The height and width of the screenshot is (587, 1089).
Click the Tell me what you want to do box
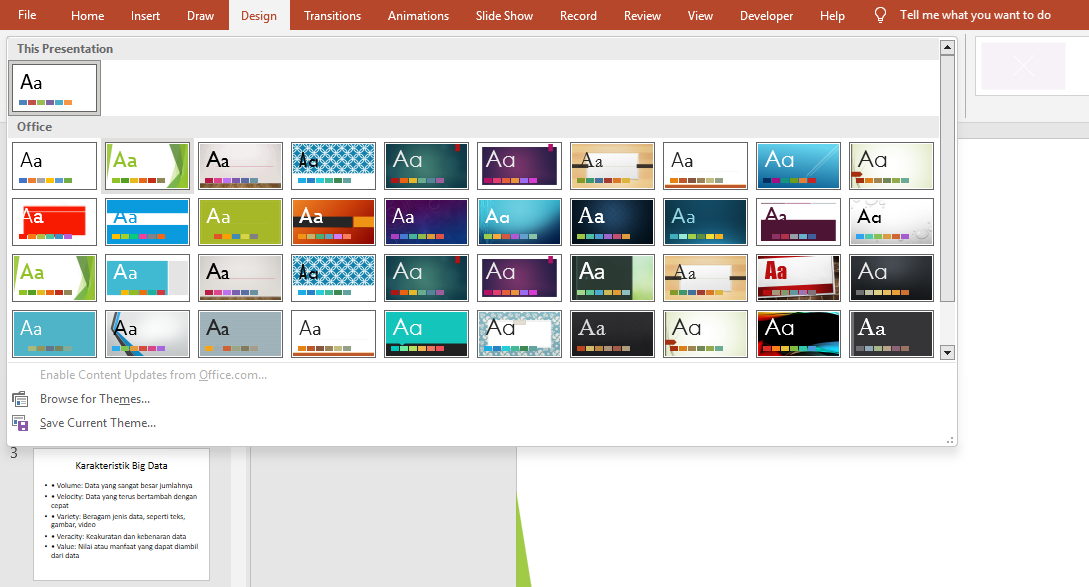[975, 15]
